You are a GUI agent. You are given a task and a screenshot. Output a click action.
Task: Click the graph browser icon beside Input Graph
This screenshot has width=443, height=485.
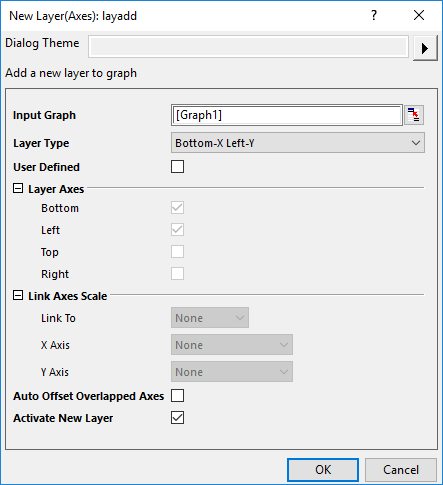(414, 115)
